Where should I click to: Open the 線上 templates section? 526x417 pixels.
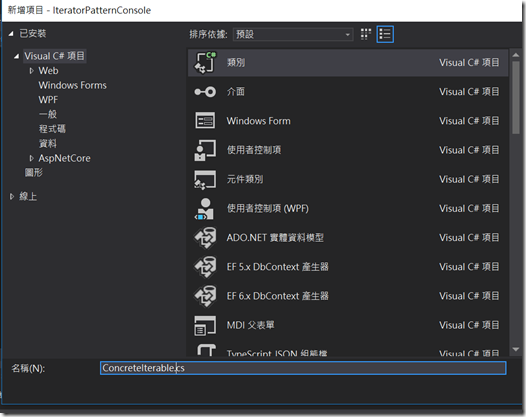[28, 196]
